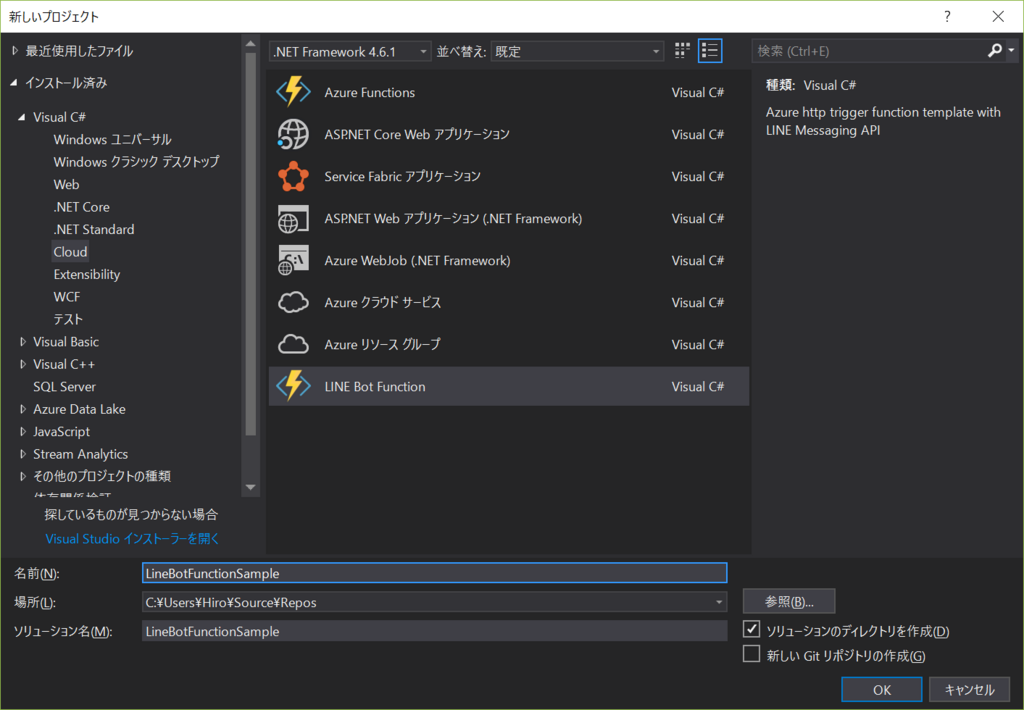The width and height of the screenshot is (1024, 710).
Task: Click the tree scrollbar down arrow
Action: (250, 487)
